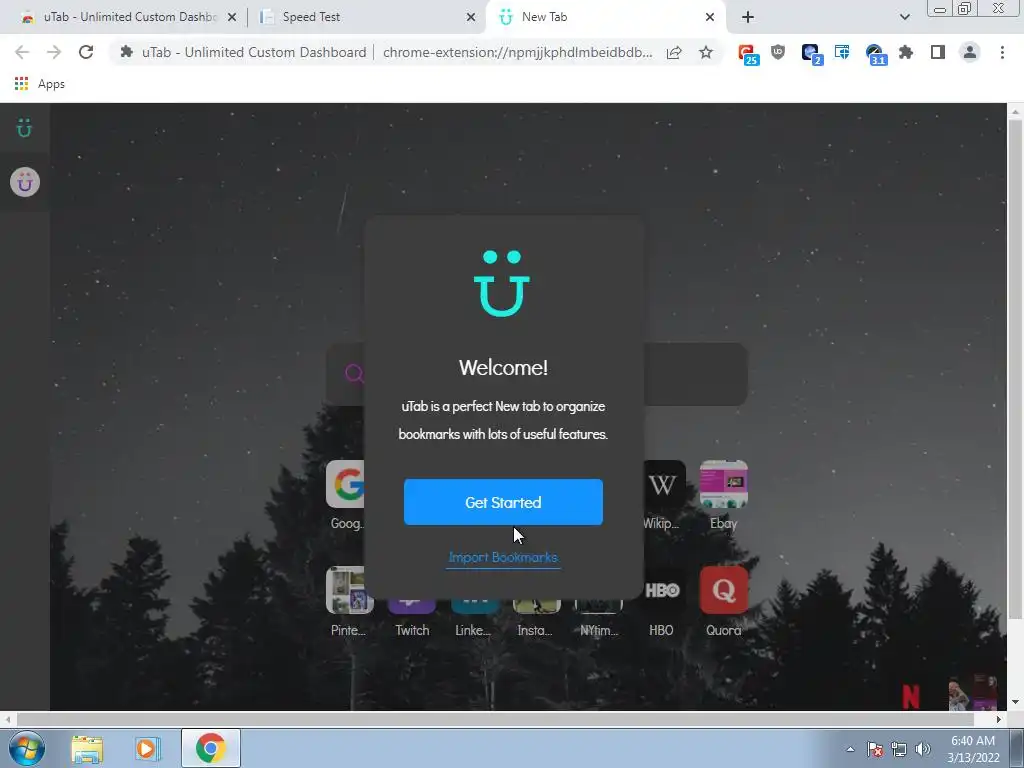Open the network icon in tray
1024x768 pixels.
[899, 749]
